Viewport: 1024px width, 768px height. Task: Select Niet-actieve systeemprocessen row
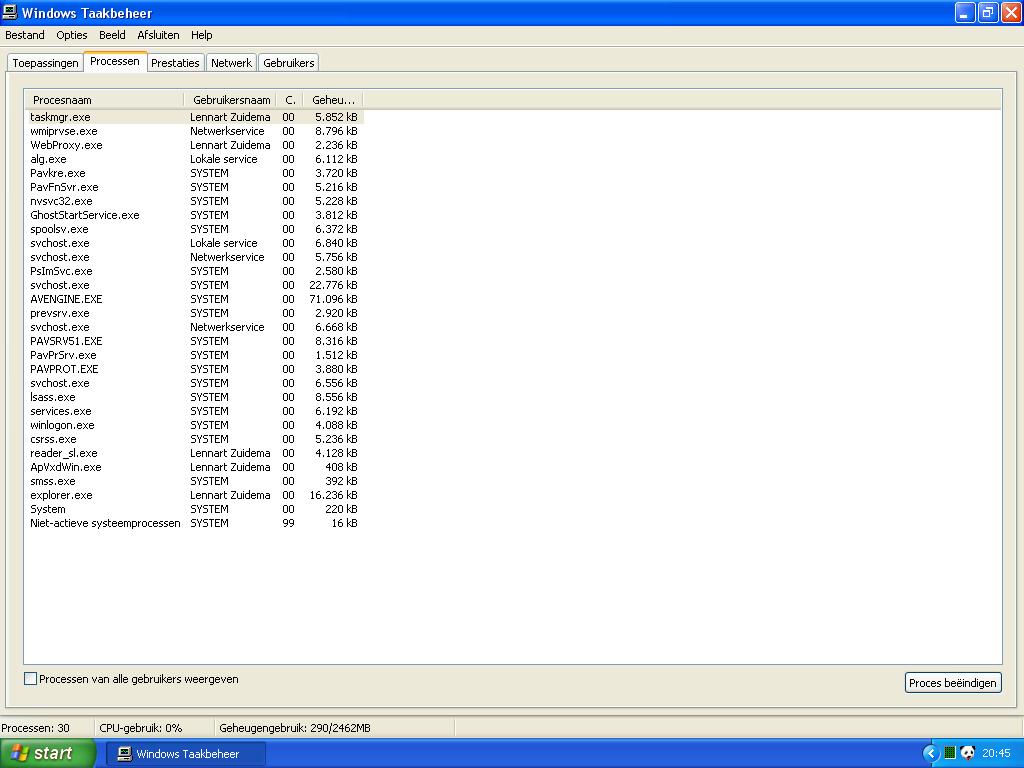point(195,523)
